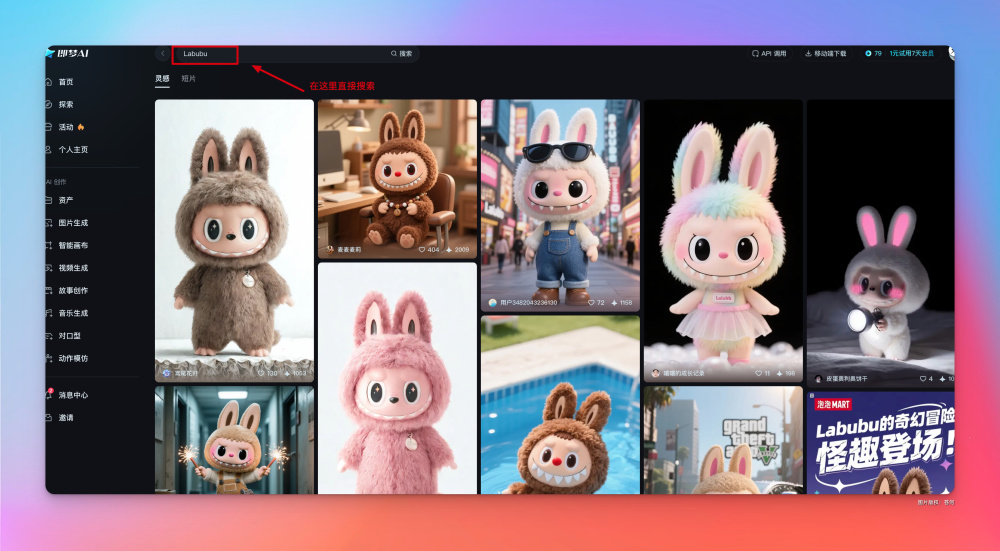Click the heart icon showing 4 likes
The width and height of the screenshot is (1000, 551).
coord(922,379)
